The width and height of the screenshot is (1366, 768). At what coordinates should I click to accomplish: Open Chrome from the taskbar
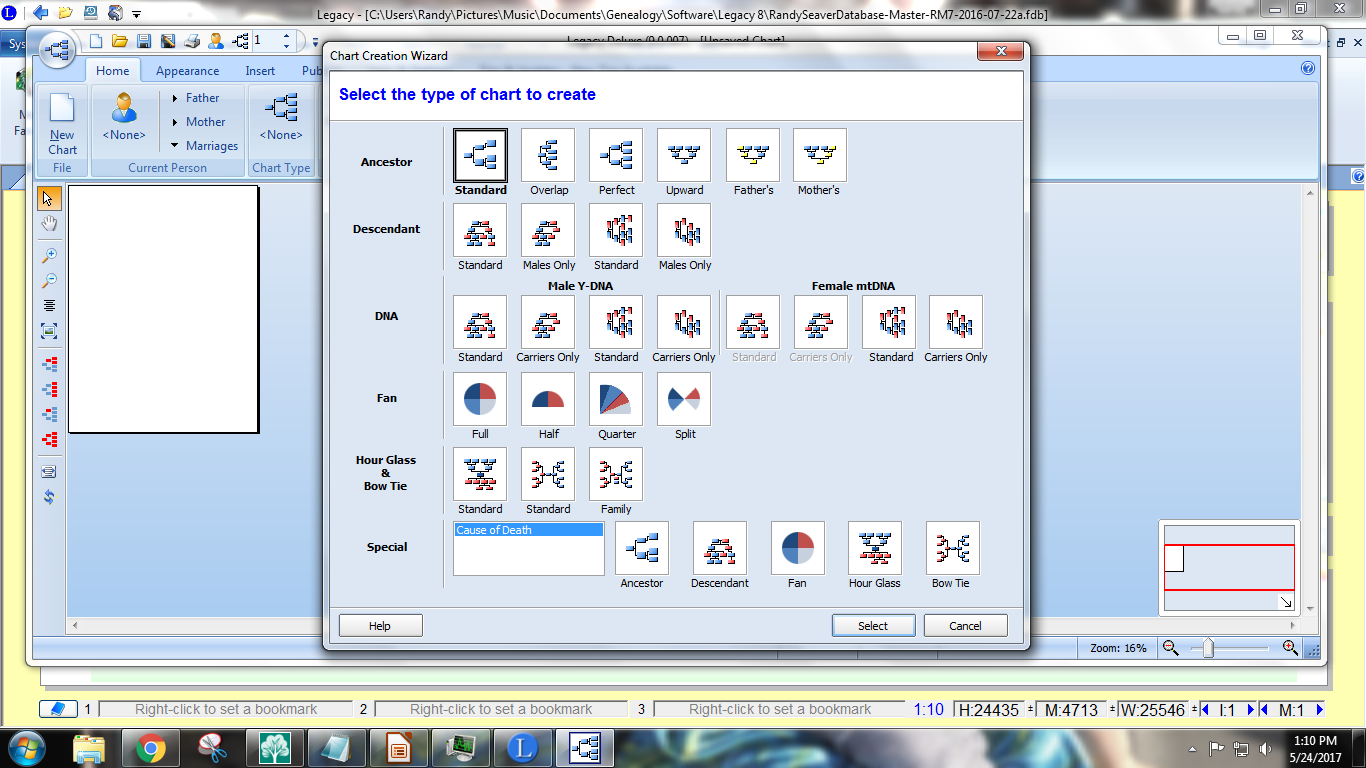(x=152, y=747)
